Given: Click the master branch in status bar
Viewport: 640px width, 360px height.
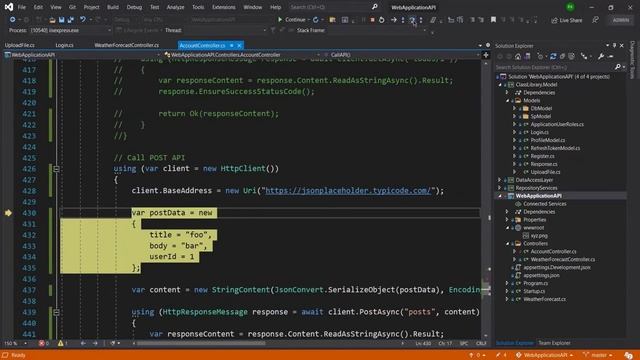Looking at the screenshot, I should coord(598,355).
